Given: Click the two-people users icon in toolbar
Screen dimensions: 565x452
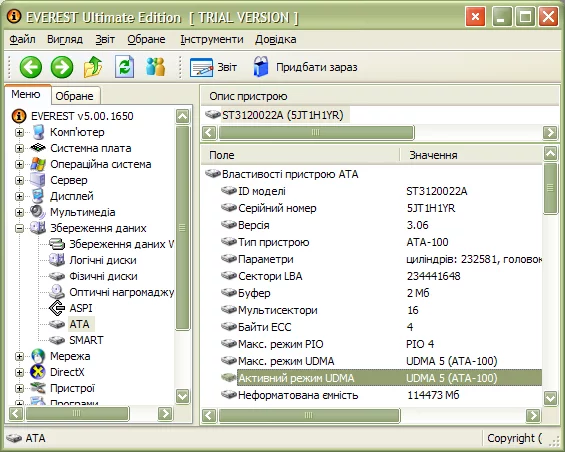Looking at the screenshot, I should click(156, 67).
